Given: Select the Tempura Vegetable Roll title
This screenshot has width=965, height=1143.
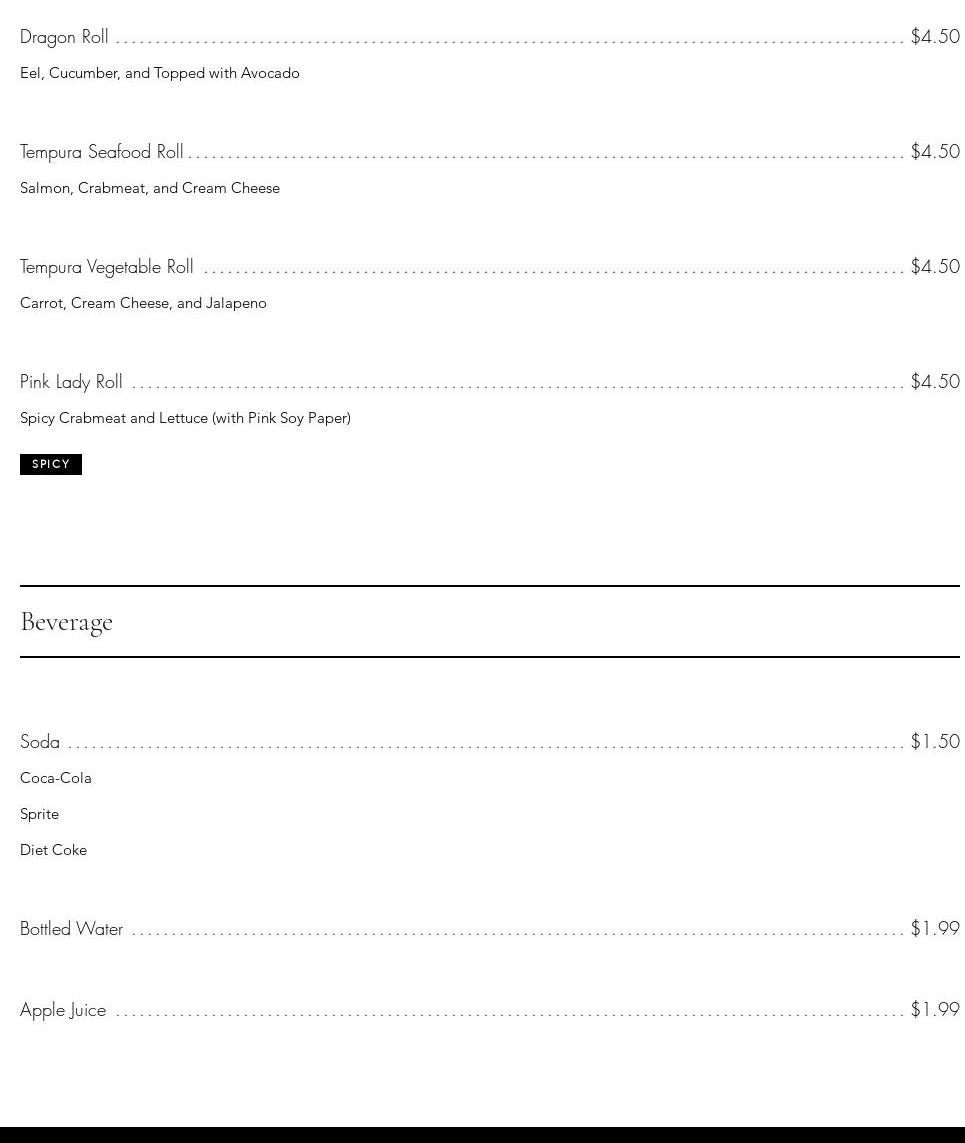Looking at the screenshot, I should click(x=107, y=267).
